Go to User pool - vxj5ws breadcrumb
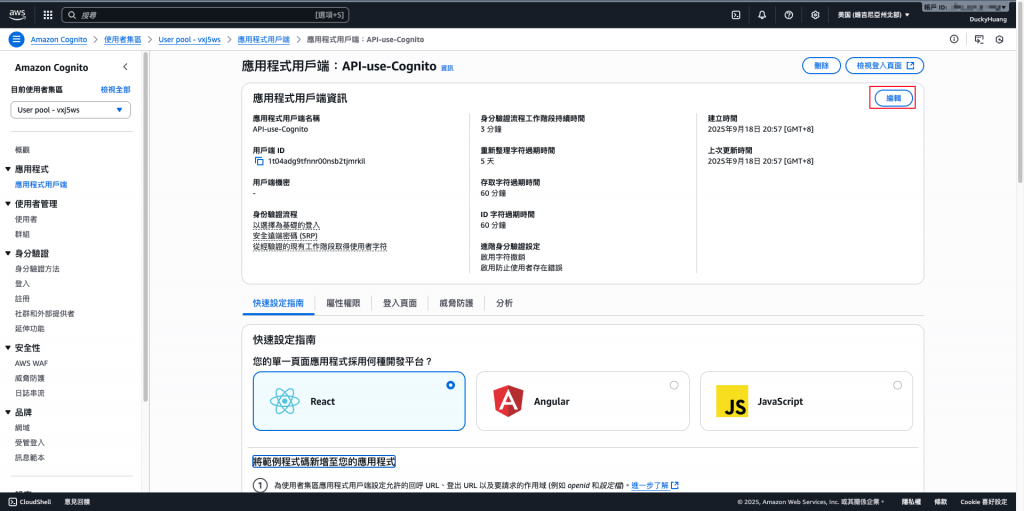The image size is (1024, 511). pyautogui.click(x=189, y=39)
